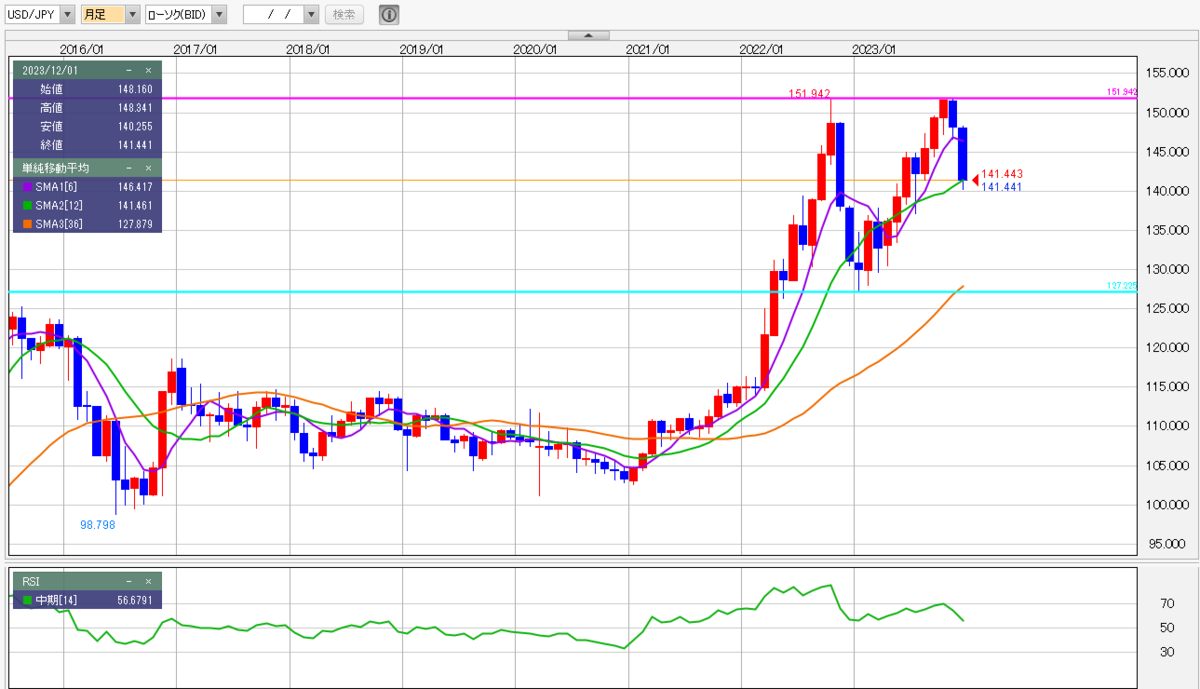
Task: Close the RSI legend panel
Action: [148, 581]
